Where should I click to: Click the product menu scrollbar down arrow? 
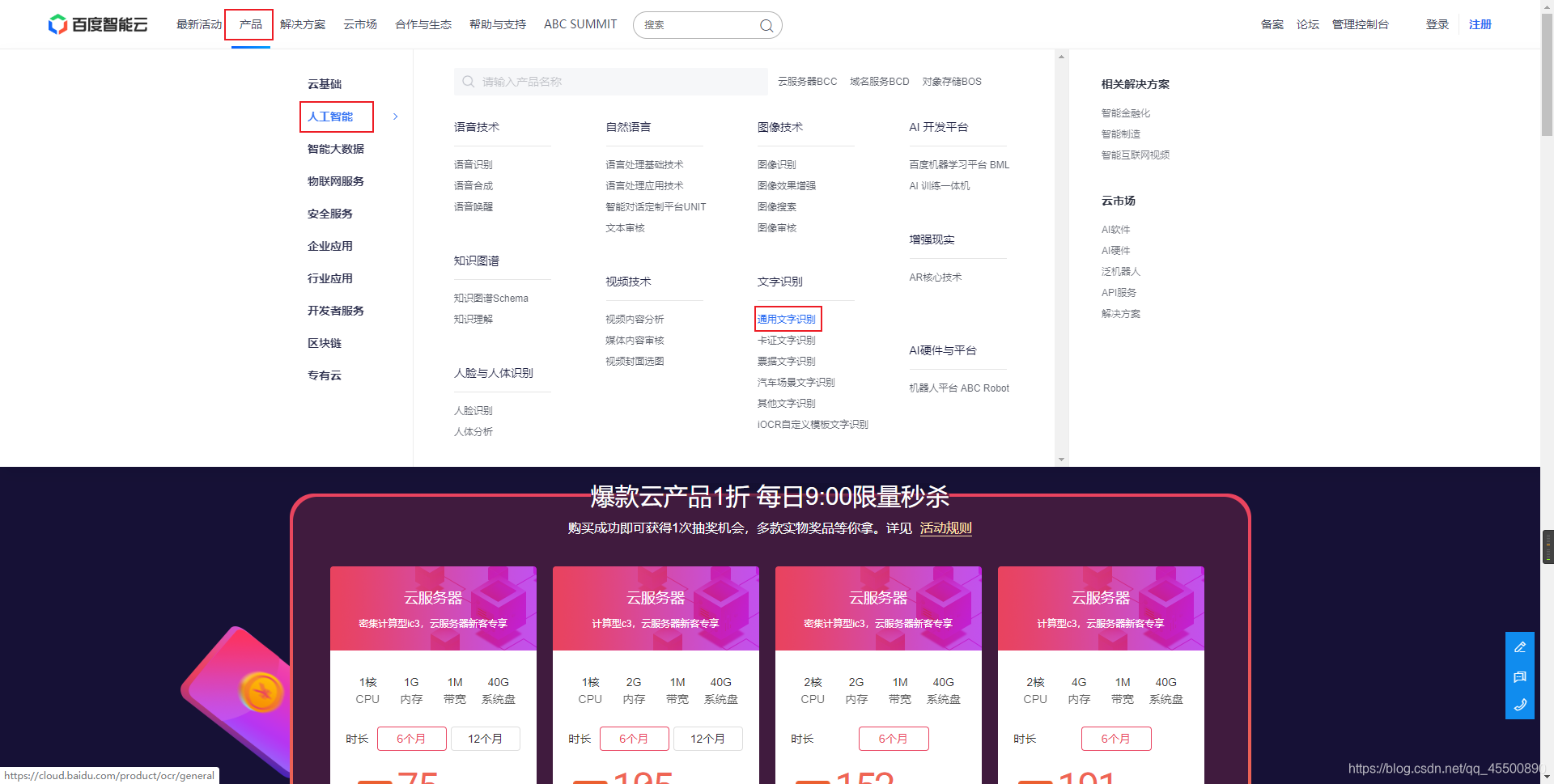[x=1061, y=460]
